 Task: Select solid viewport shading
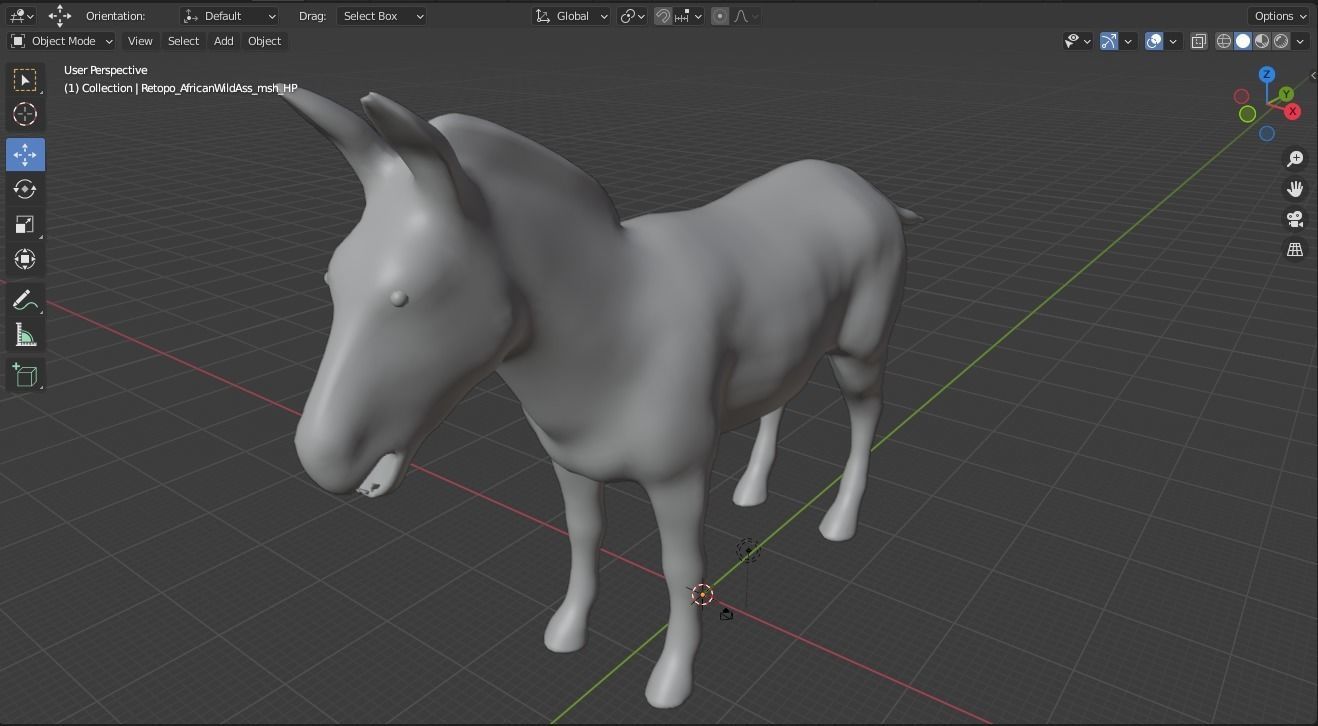pos(1243,41)
